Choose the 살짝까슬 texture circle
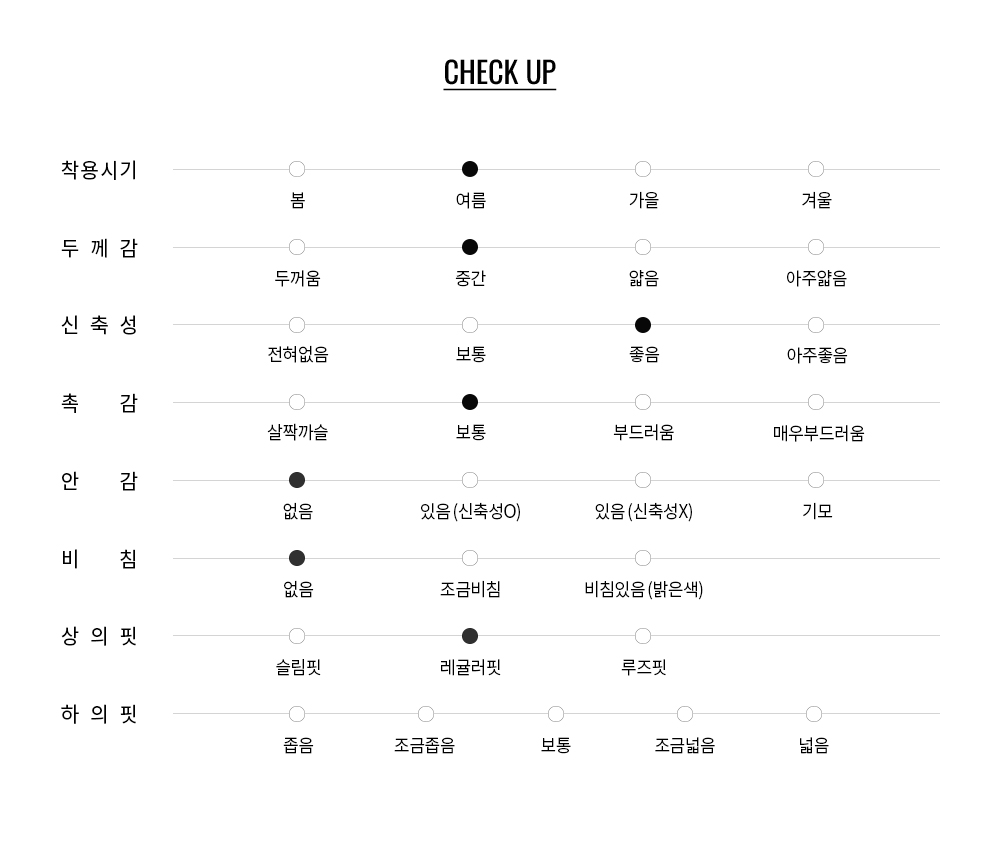The width and height of the screenshot is (1000, 852). click(297, 402)
